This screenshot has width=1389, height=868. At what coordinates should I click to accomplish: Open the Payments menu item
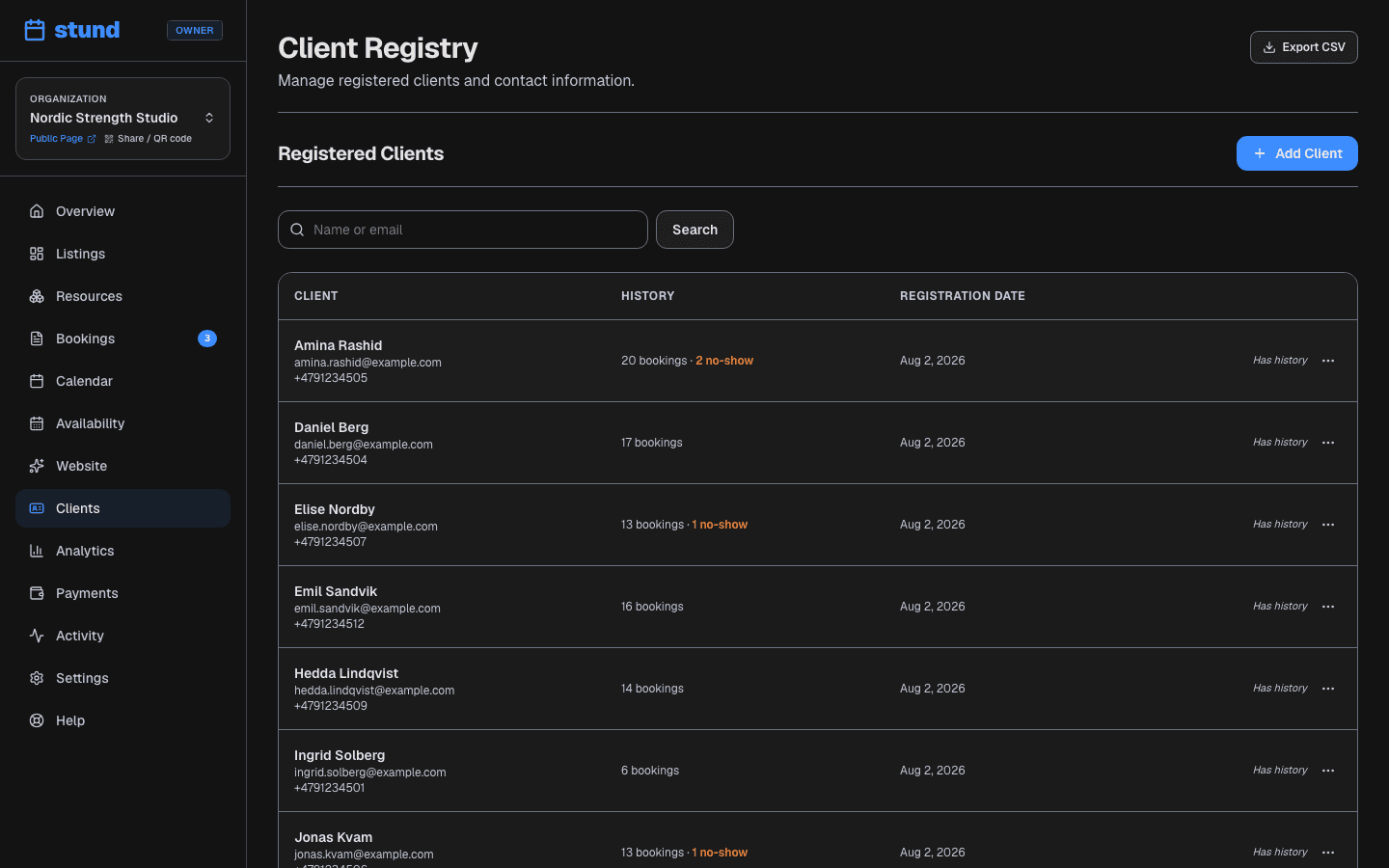pyautogui.click(x=123, y=593)
